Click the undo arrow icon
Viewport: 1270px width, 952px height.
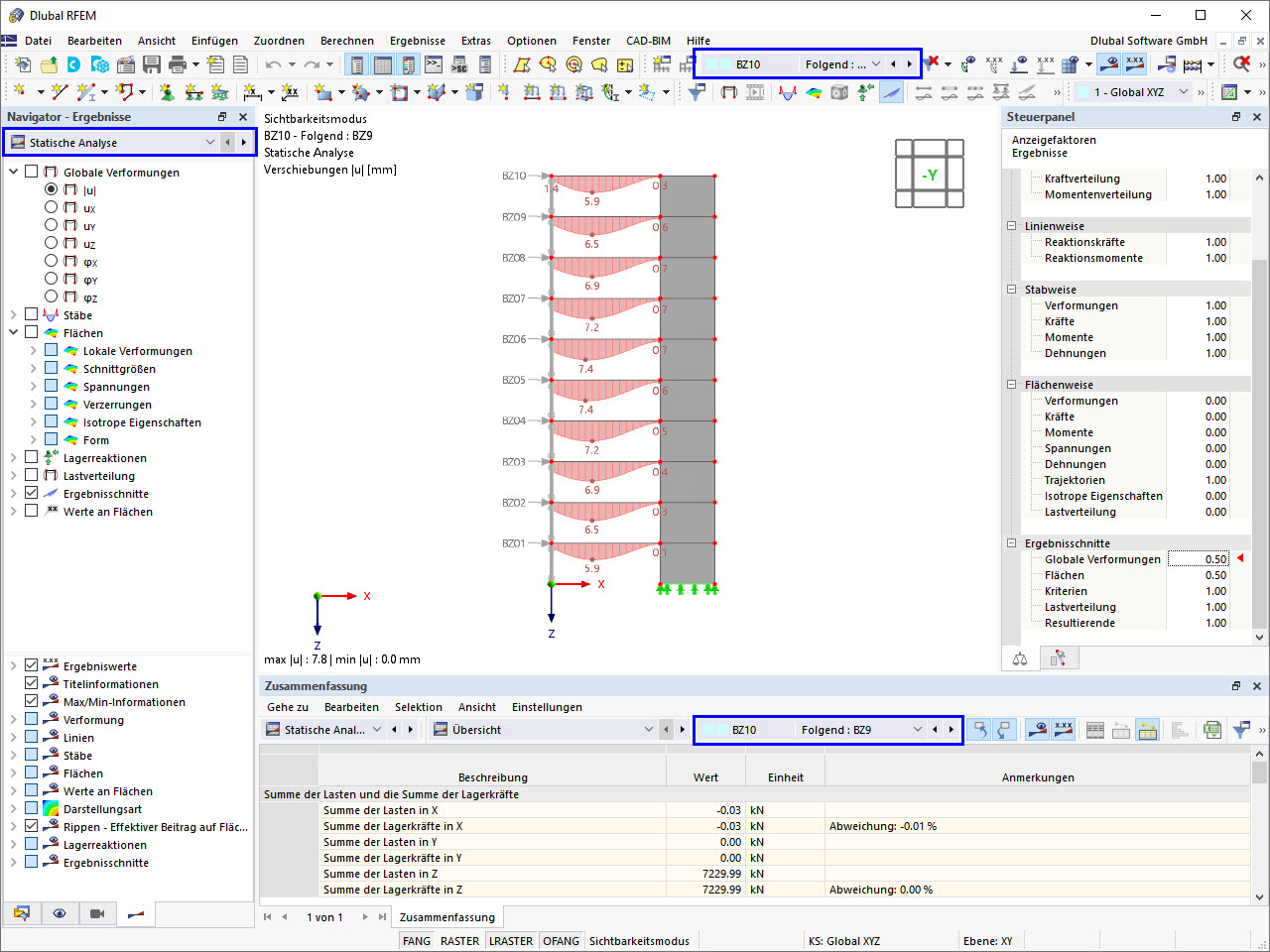pyautogui.click(x=273, y=64)
